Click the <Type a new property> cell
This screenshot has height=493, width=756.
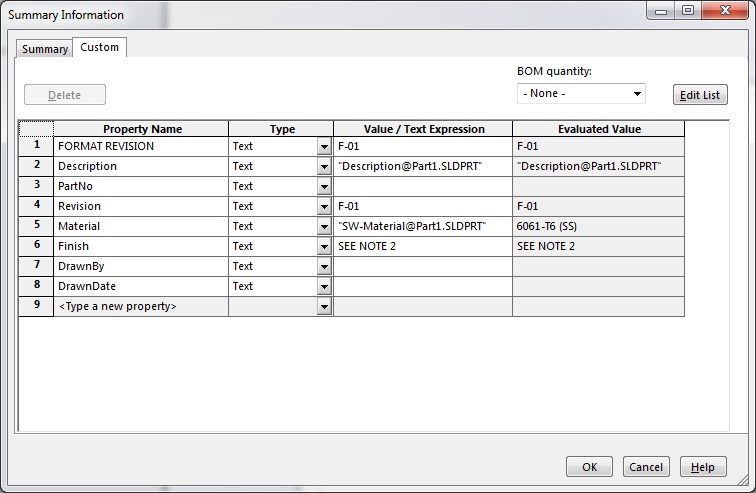click(141, 306)
